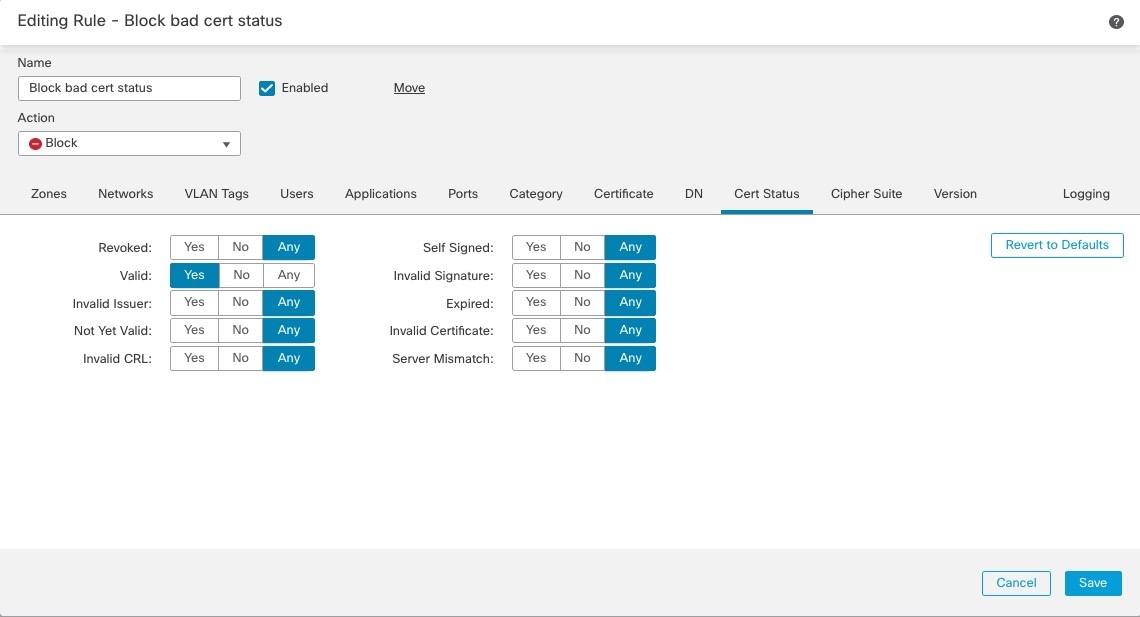Switch to the Applications tab
The image size is (1140, 617).
click(381, 194)
